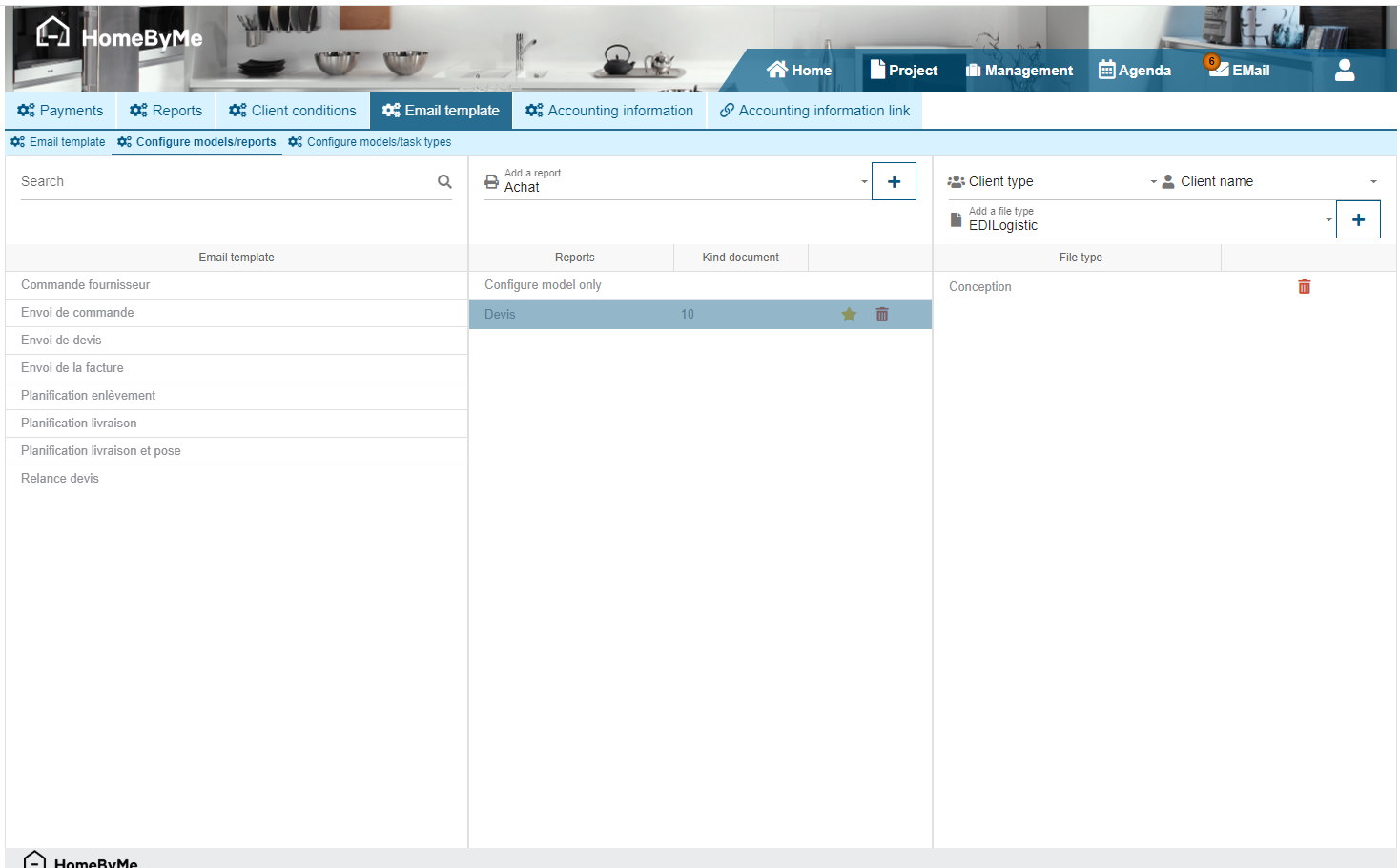Open the user profile icon
This screenshot has width=1400, height=868.
click(x=1344, y=70)
